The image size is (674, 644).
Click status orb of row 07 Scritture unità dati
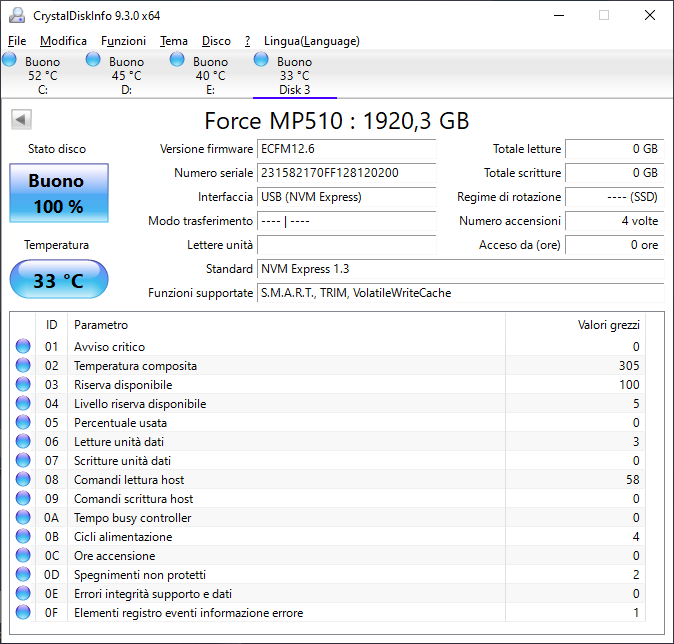tap(23, 460)
